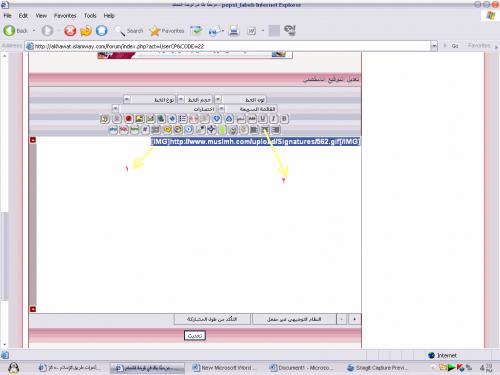Insert a bulleted list via list icon
Screen dimensions: 500x375
[183, 119]
